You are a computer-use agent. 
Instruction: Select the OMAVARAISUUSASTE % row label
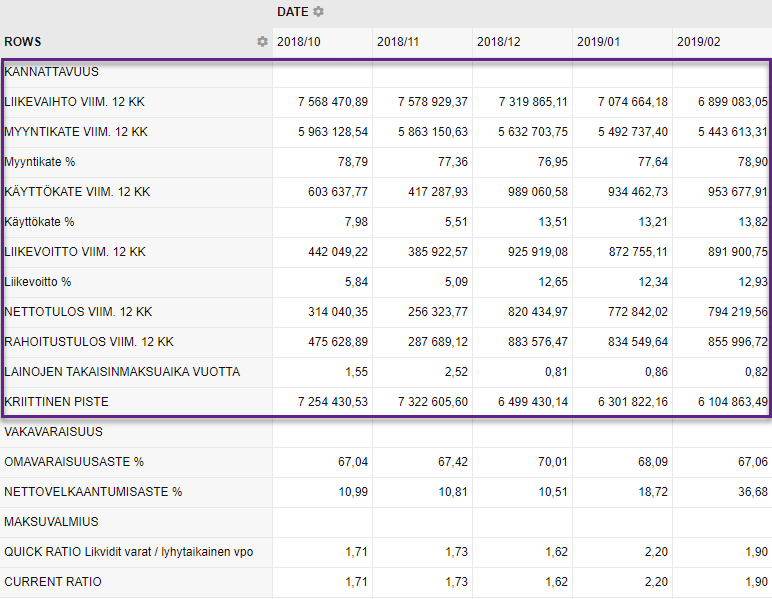pyautogui.click(x=74, y=462)
